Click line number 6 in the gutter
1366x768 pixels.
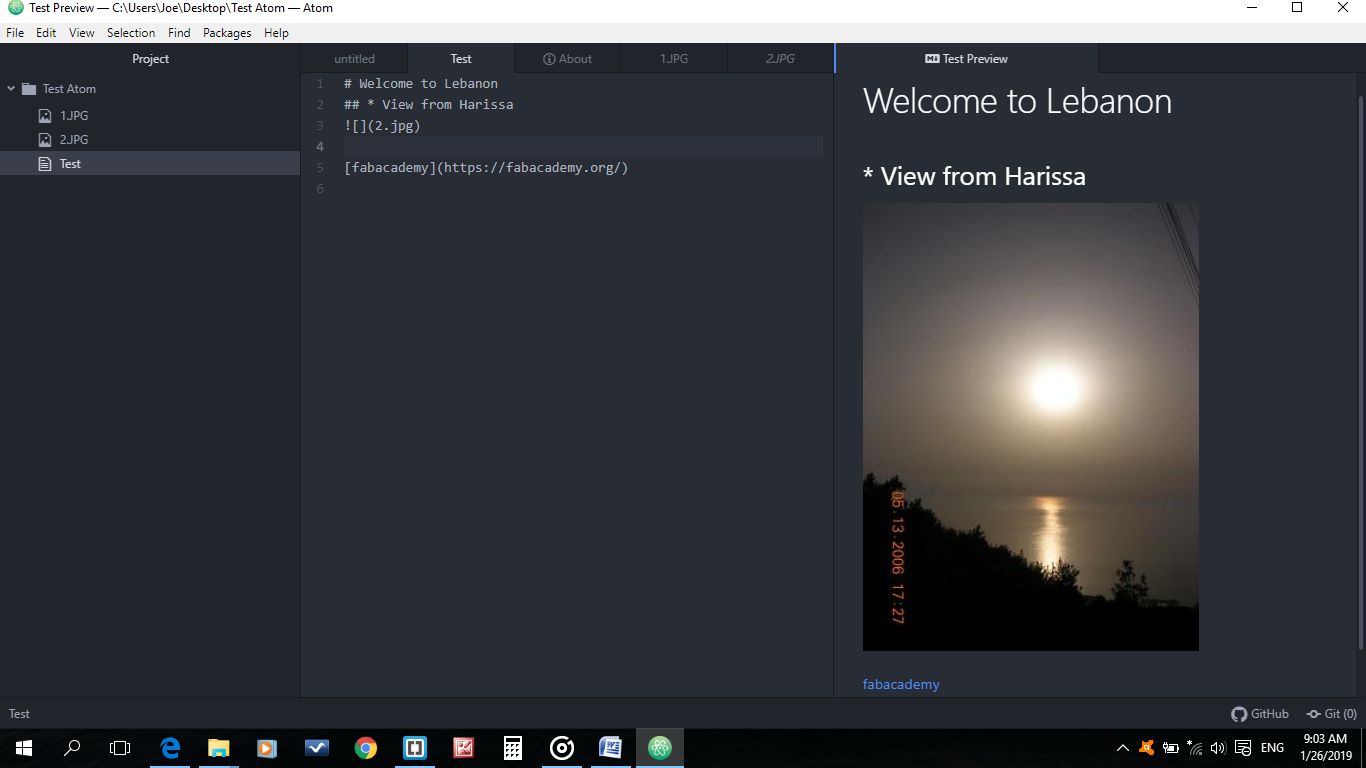tap(320, 189)
